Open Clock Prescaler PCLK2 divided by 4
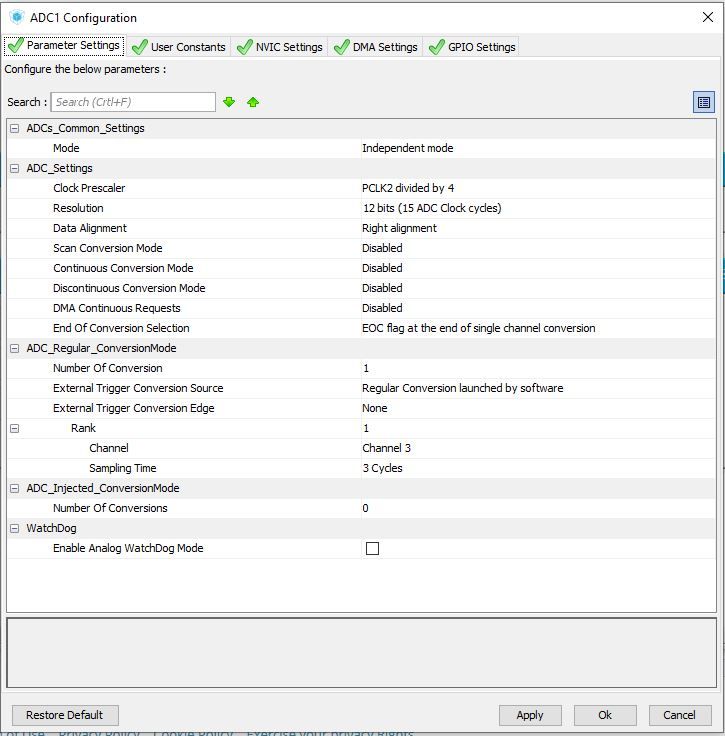Image resolution: width=725 pixels, height=736 pixels. (408, 188)
